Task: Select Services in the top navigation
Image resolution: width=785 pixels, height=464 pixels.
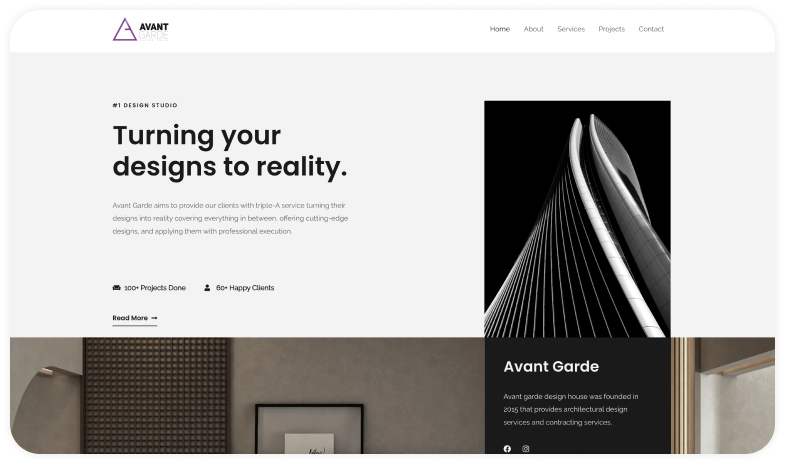Action: 571,29
